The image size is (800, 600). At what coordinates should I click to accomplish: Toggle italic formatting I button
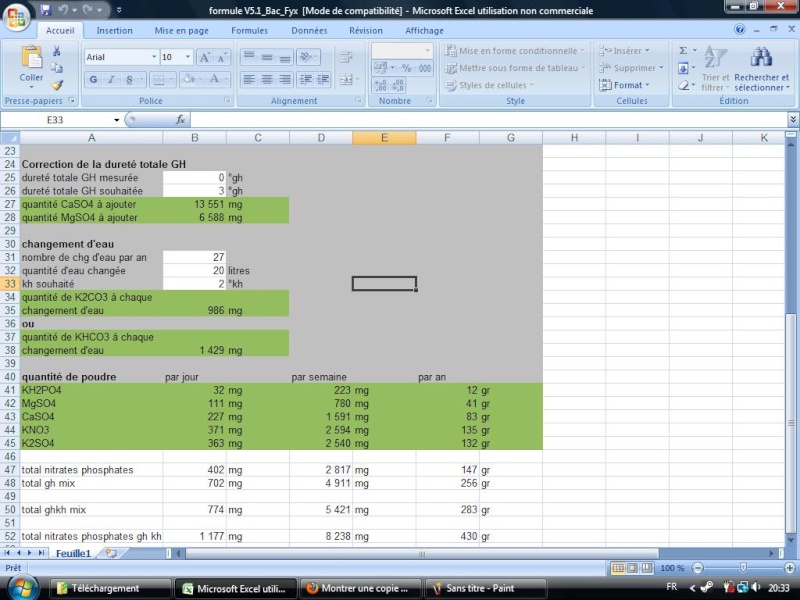tap(111, 79)
